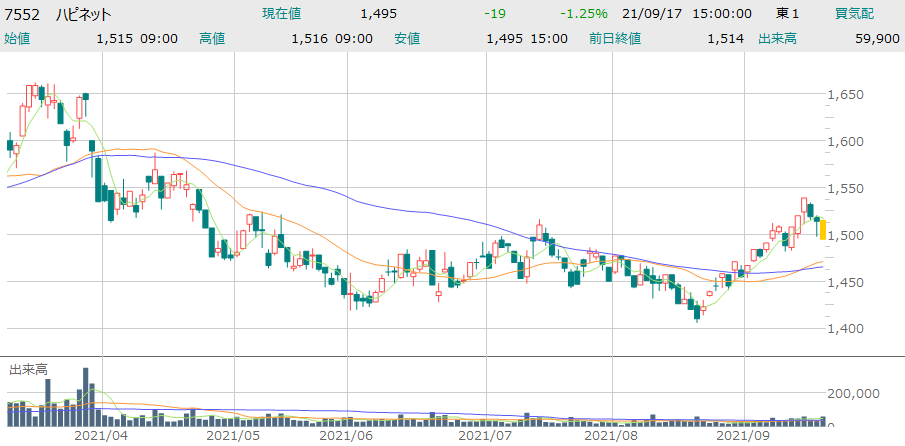
Task: Click the yellow latest candlestick
Action: coord(822,229)
